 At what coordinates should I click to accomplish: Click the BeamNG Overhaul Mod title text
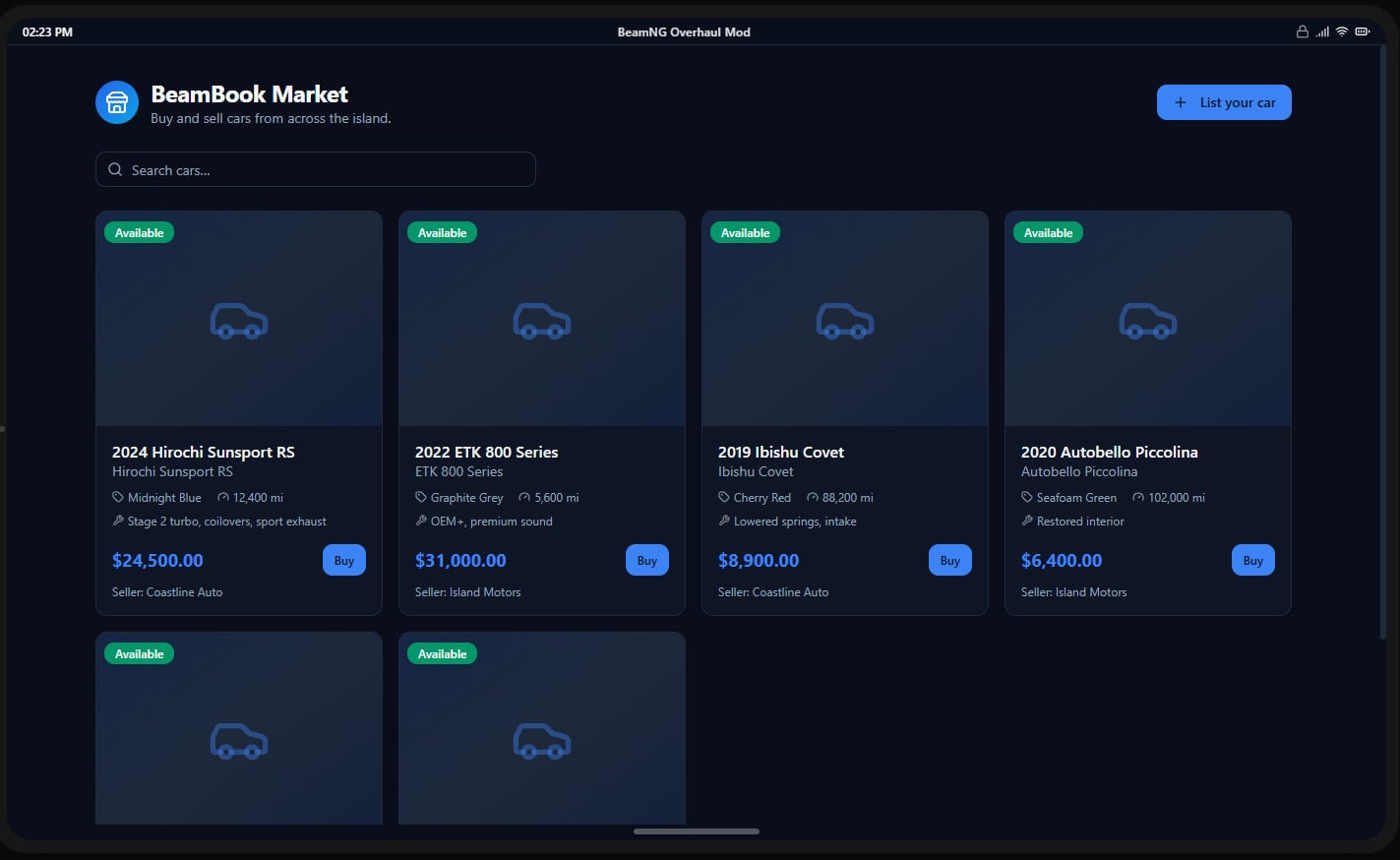(x=684, y=31)
